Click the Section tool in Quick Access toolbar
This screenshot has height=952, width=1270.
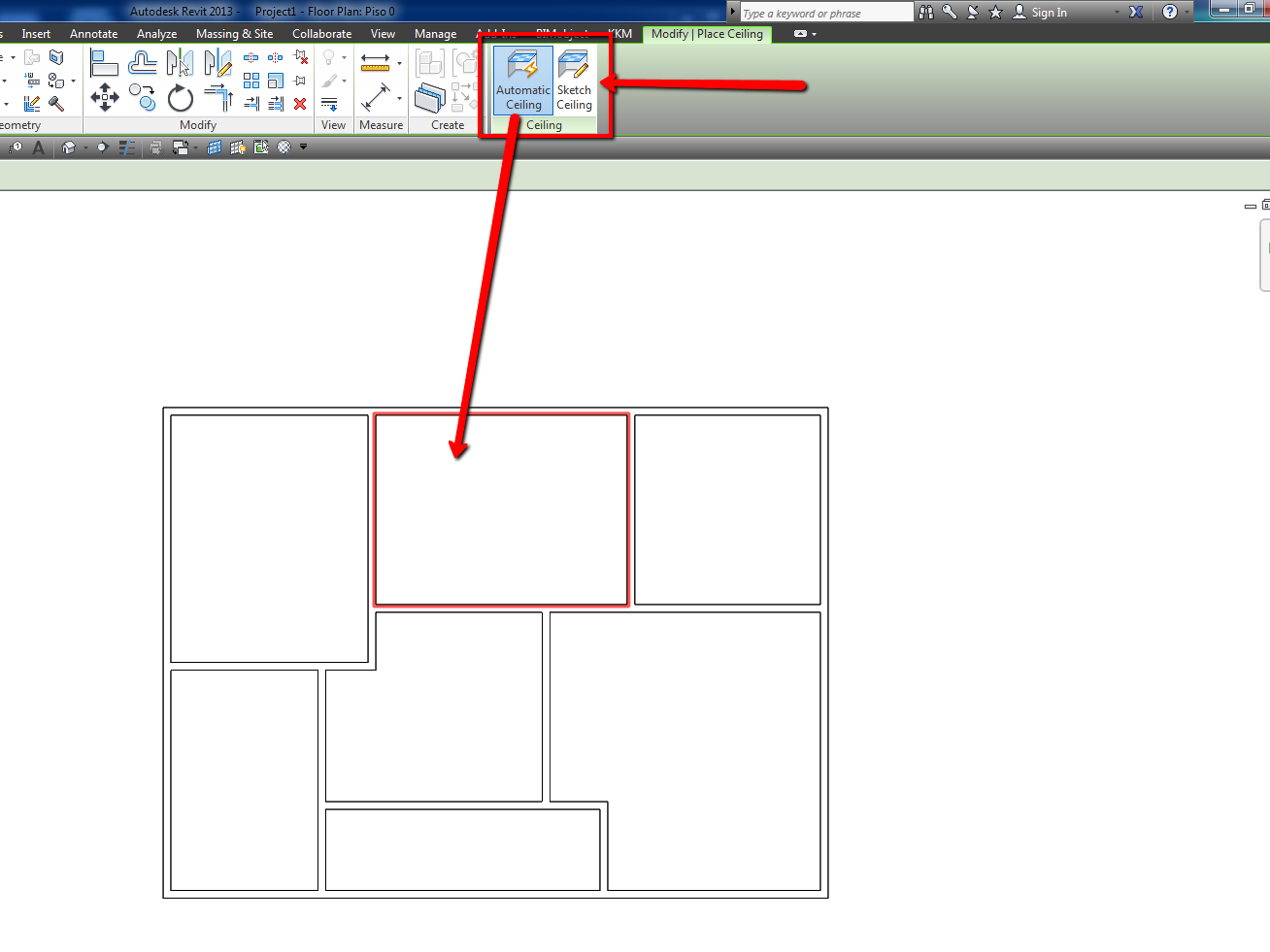(x=101, y=148)
